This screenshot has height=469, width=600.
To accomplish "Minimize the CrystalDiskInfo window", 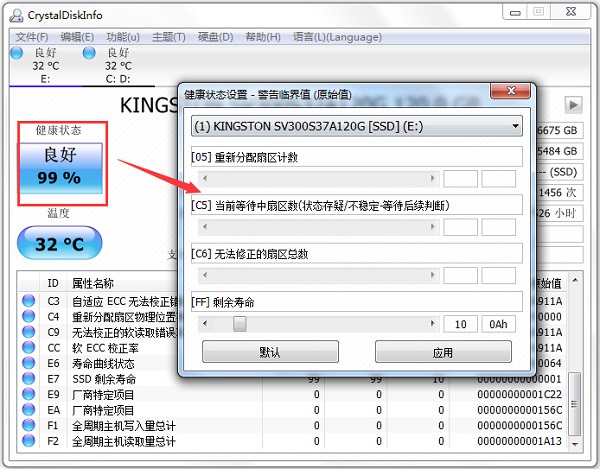I will coord(515,13).
